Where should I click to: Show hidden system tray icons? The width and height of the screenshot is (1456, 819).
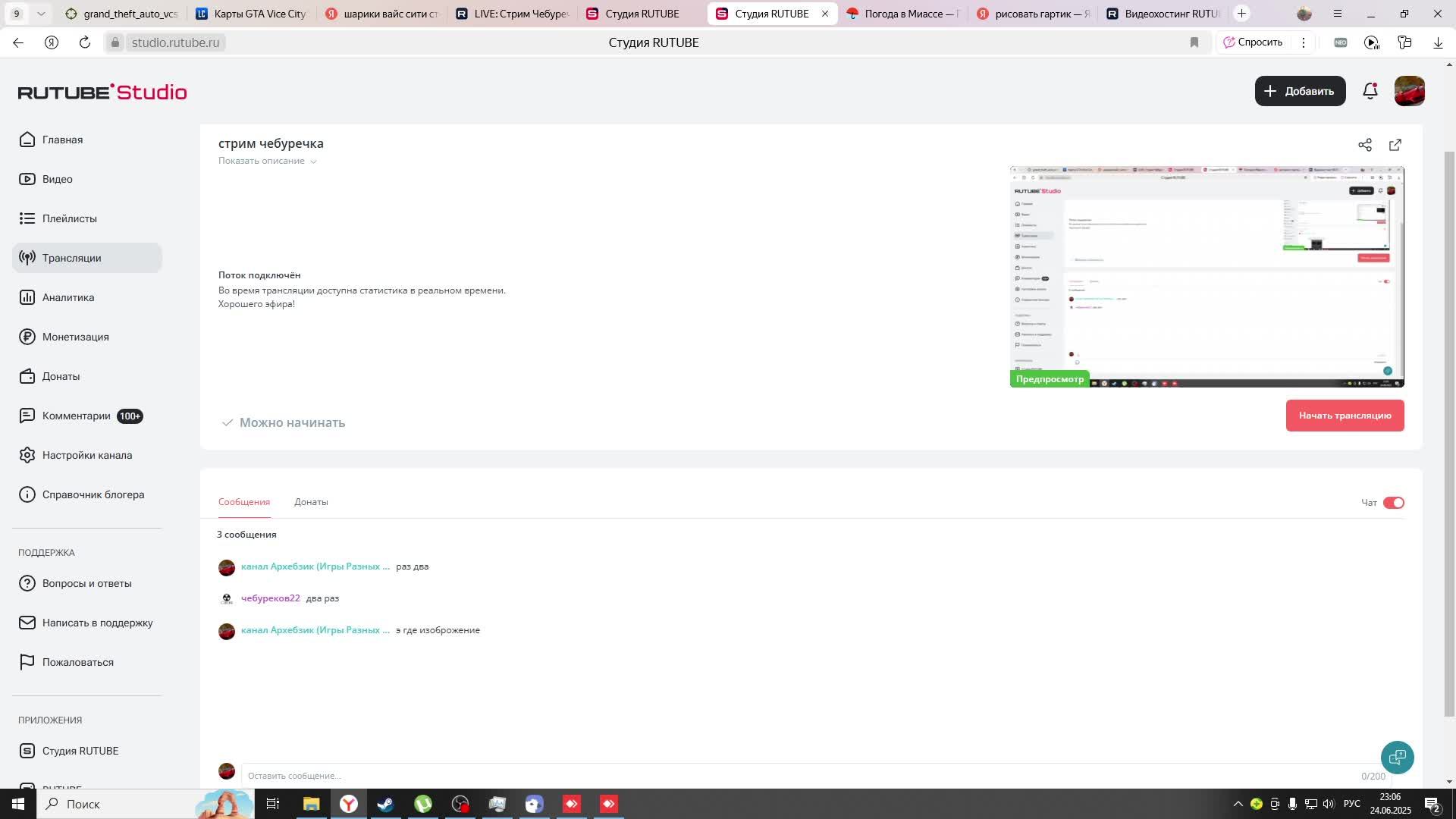(1238, 804)
